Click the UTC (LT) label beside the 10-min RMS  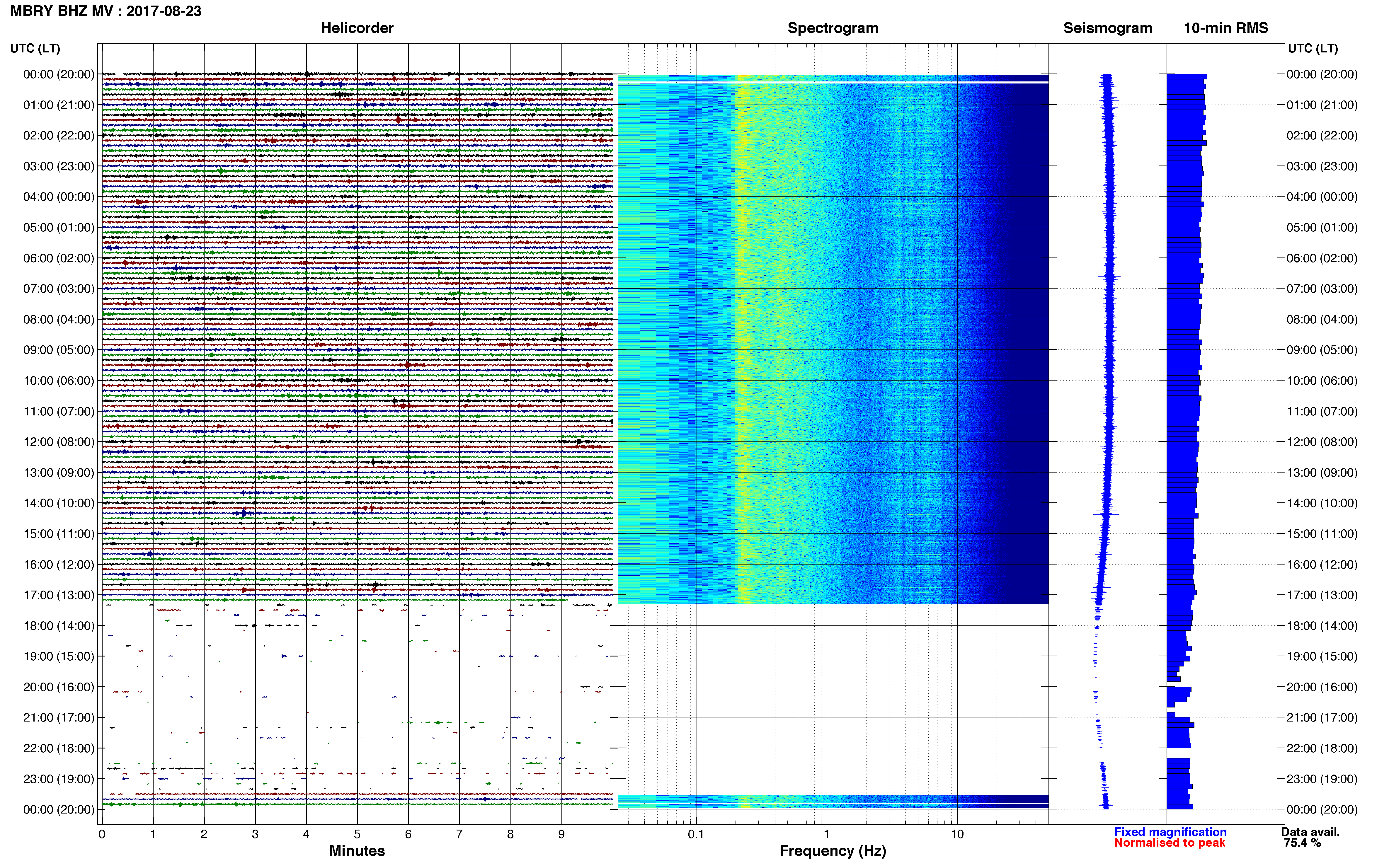(x=1313, y=48)
